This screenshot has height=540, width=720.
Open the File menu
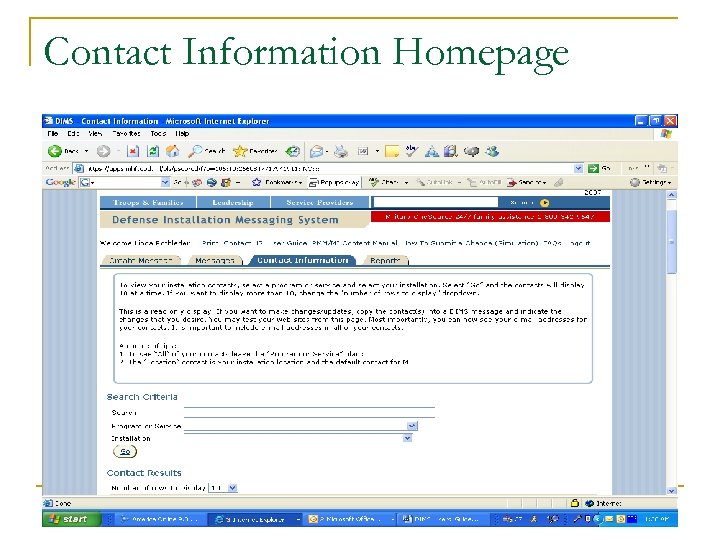click(x=53, y=134)
